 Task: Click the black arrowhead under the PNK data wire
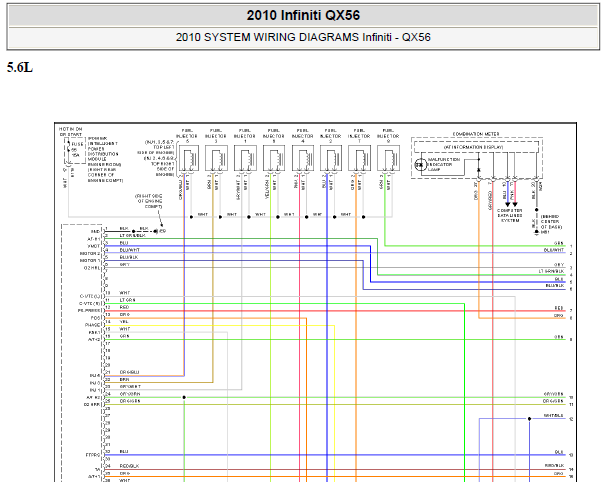coord(515,205)
